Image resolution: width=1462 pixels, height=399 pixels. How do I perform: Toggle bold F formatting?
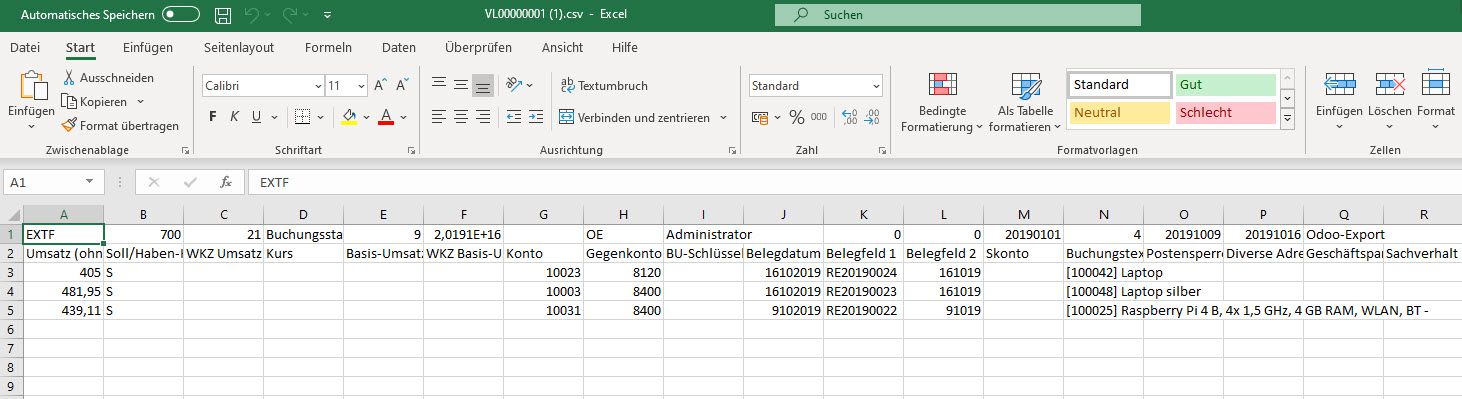pos(213,117)
